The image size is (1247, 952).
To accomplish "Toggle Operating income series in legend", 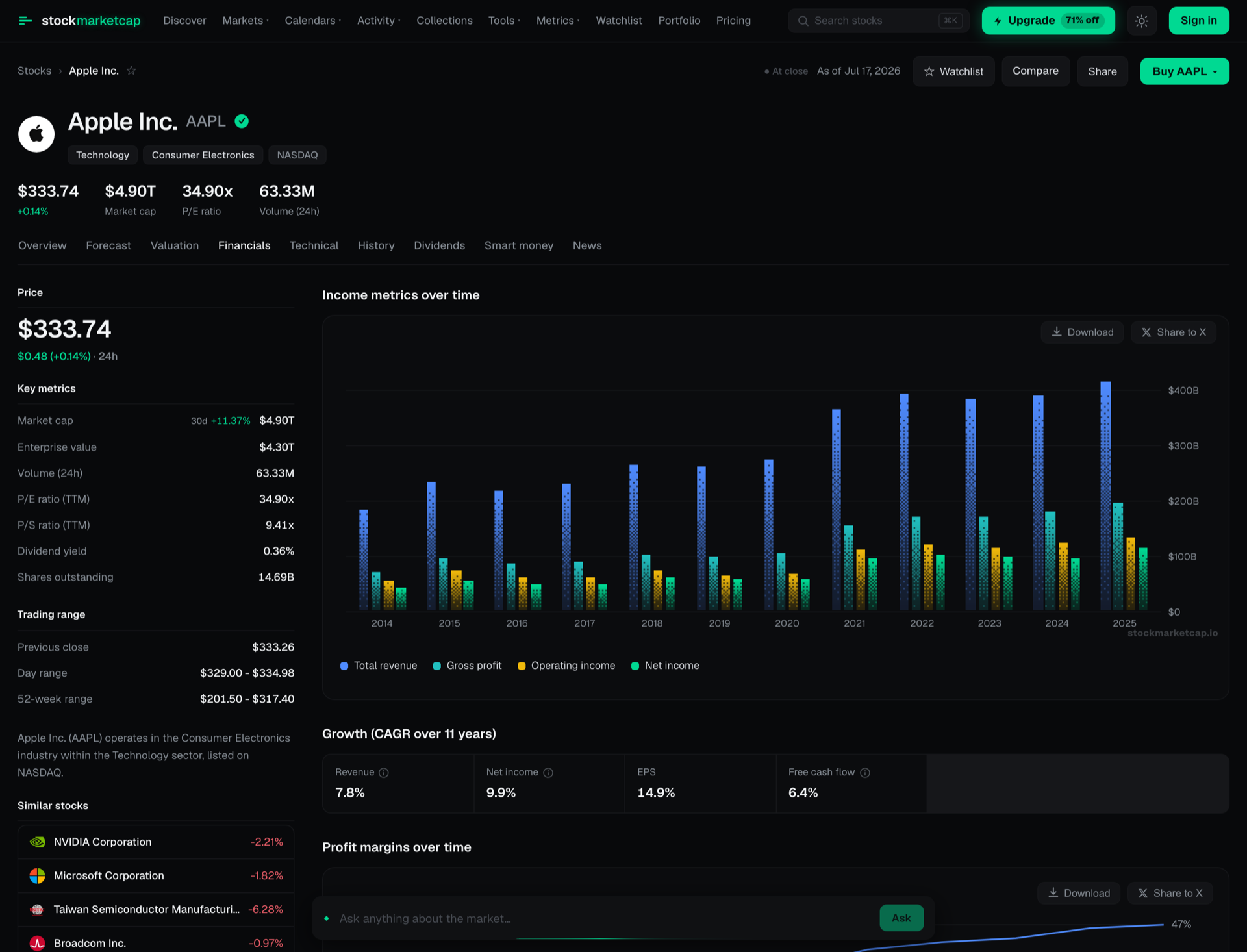I will click(566, 666).
